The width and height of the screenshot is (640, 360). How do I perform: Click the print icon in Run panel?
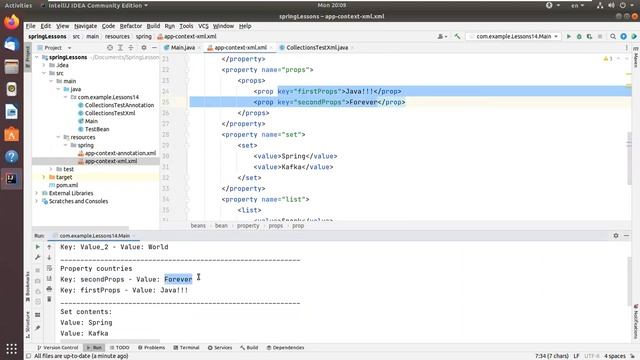pos(49,289)
